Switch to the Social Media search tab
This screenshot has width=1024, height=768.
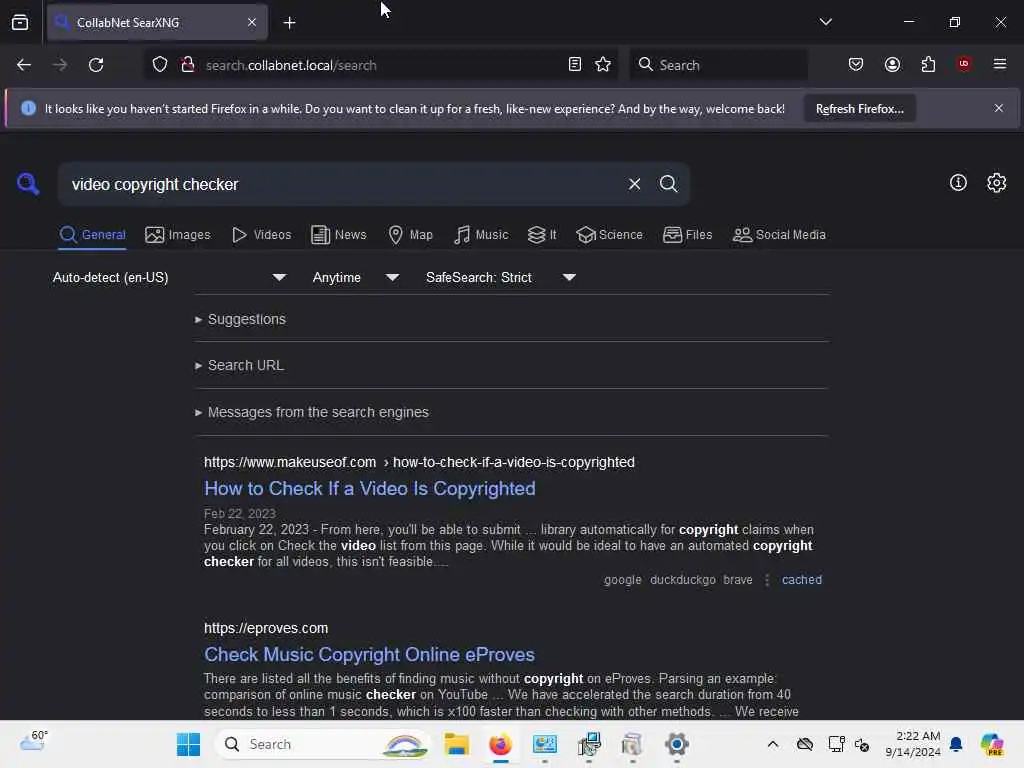coord(779,234)
